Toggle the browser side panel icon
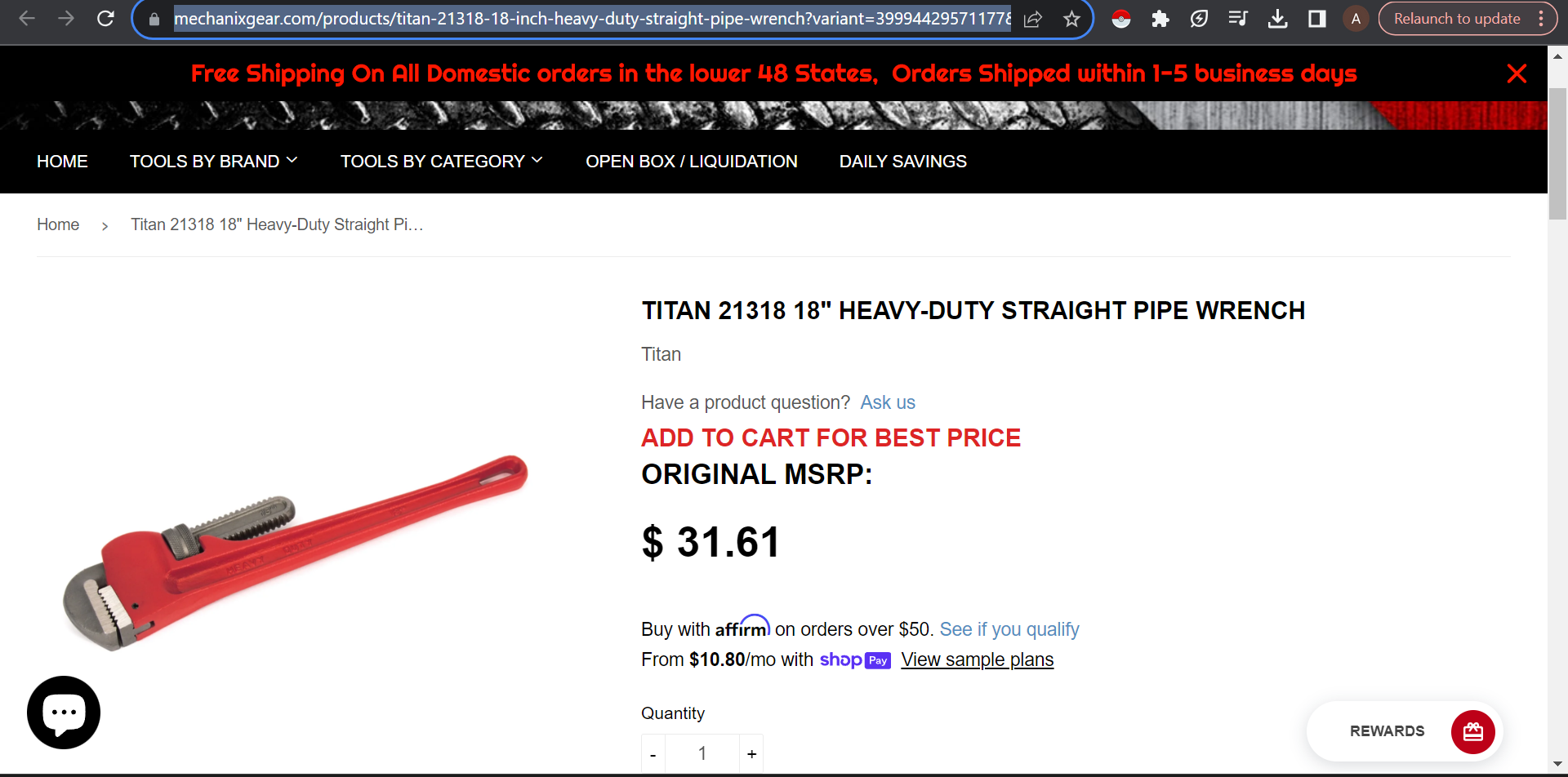This screenshot has width=1568, height=777. pos(1316,19)
